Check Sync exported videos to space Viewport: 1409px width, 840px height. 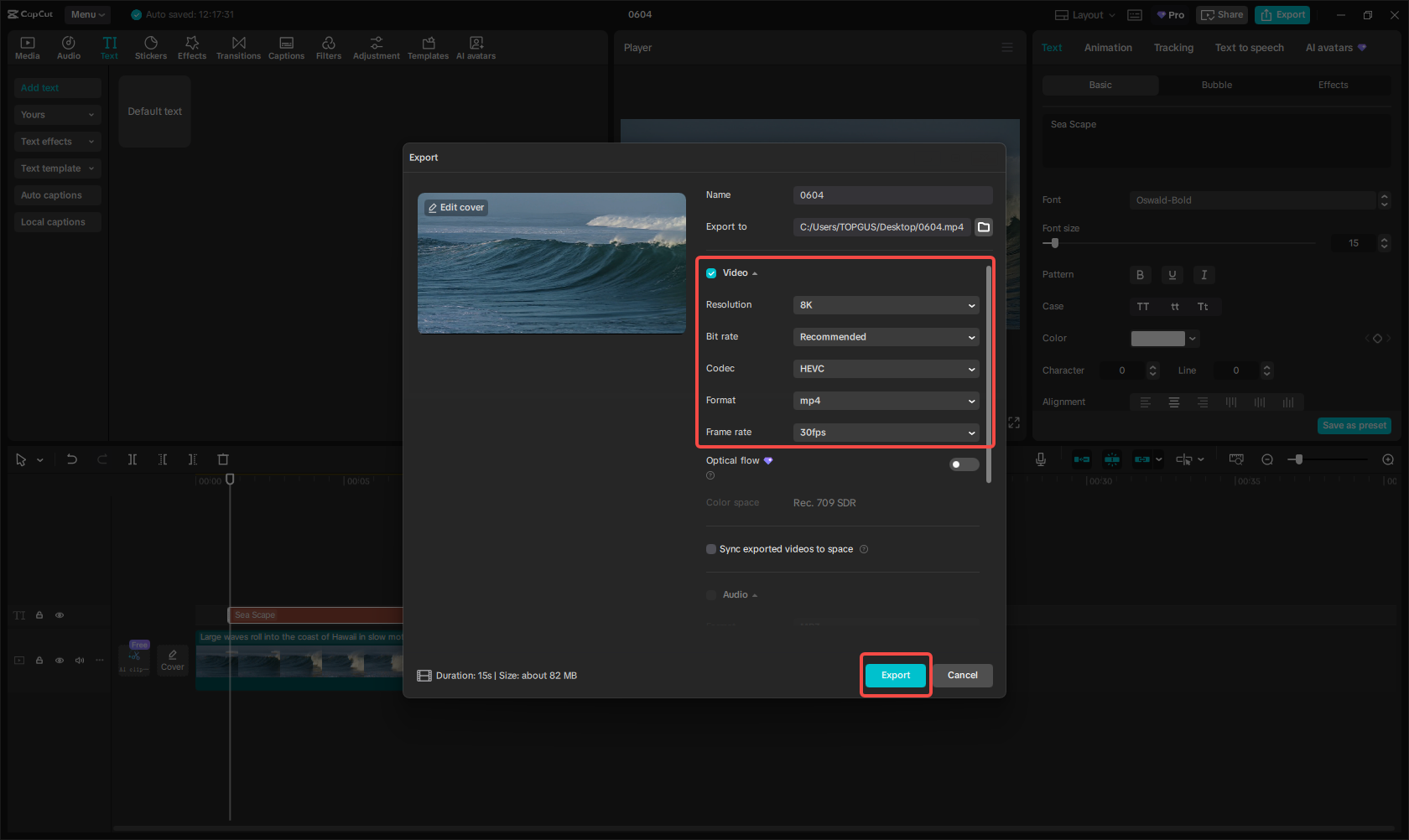[710, 548]
